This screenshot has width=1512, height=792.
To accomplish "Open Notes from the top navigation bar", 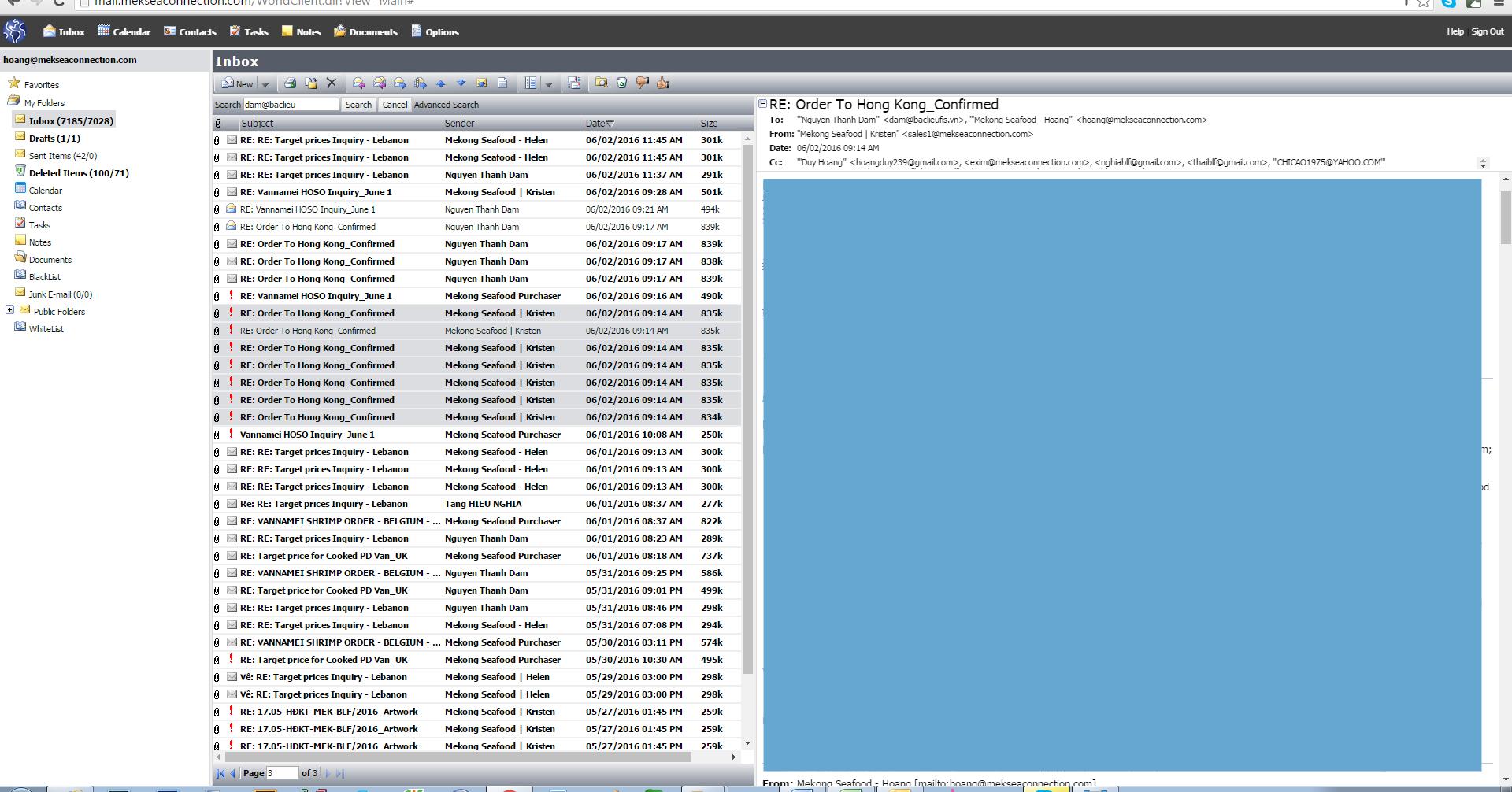I will point(302,31).
